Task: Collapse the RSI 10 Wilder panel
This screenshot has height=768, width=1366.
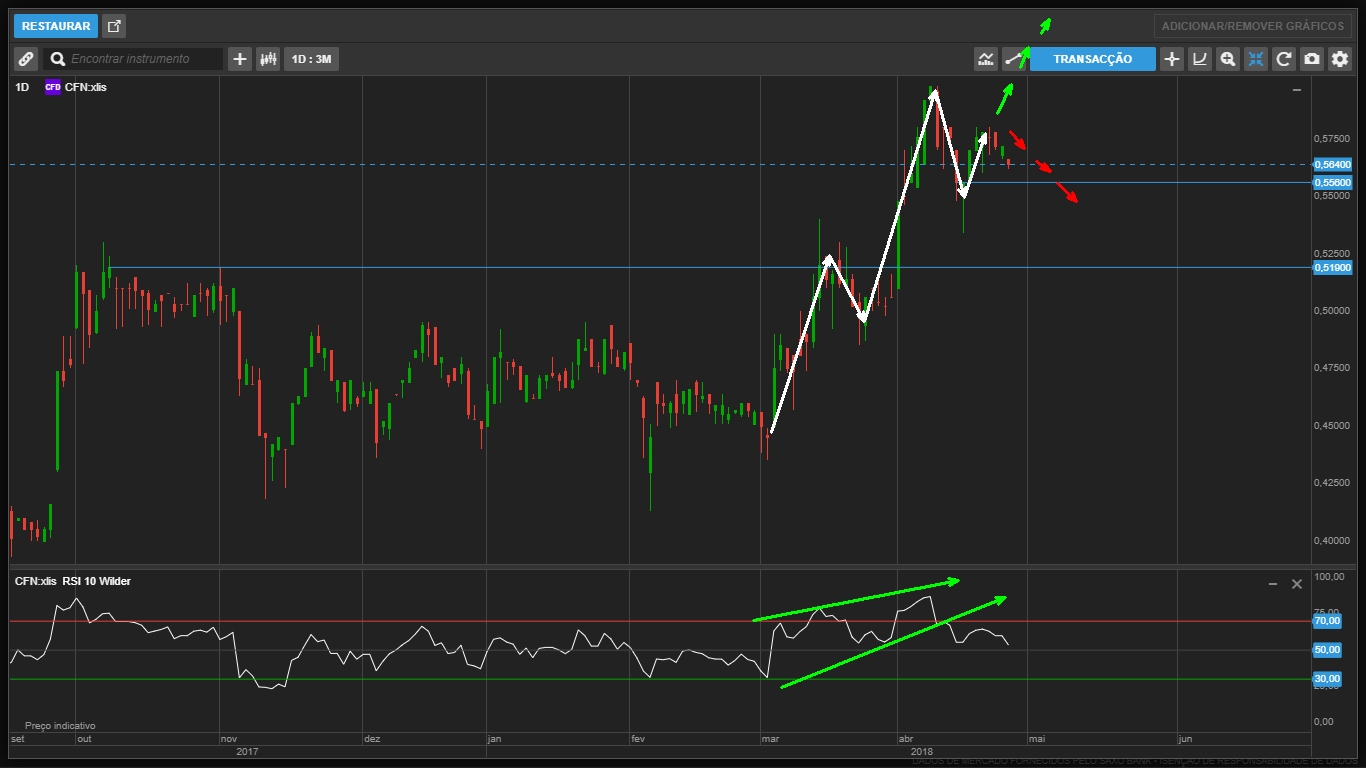Action: [1273, 584]
